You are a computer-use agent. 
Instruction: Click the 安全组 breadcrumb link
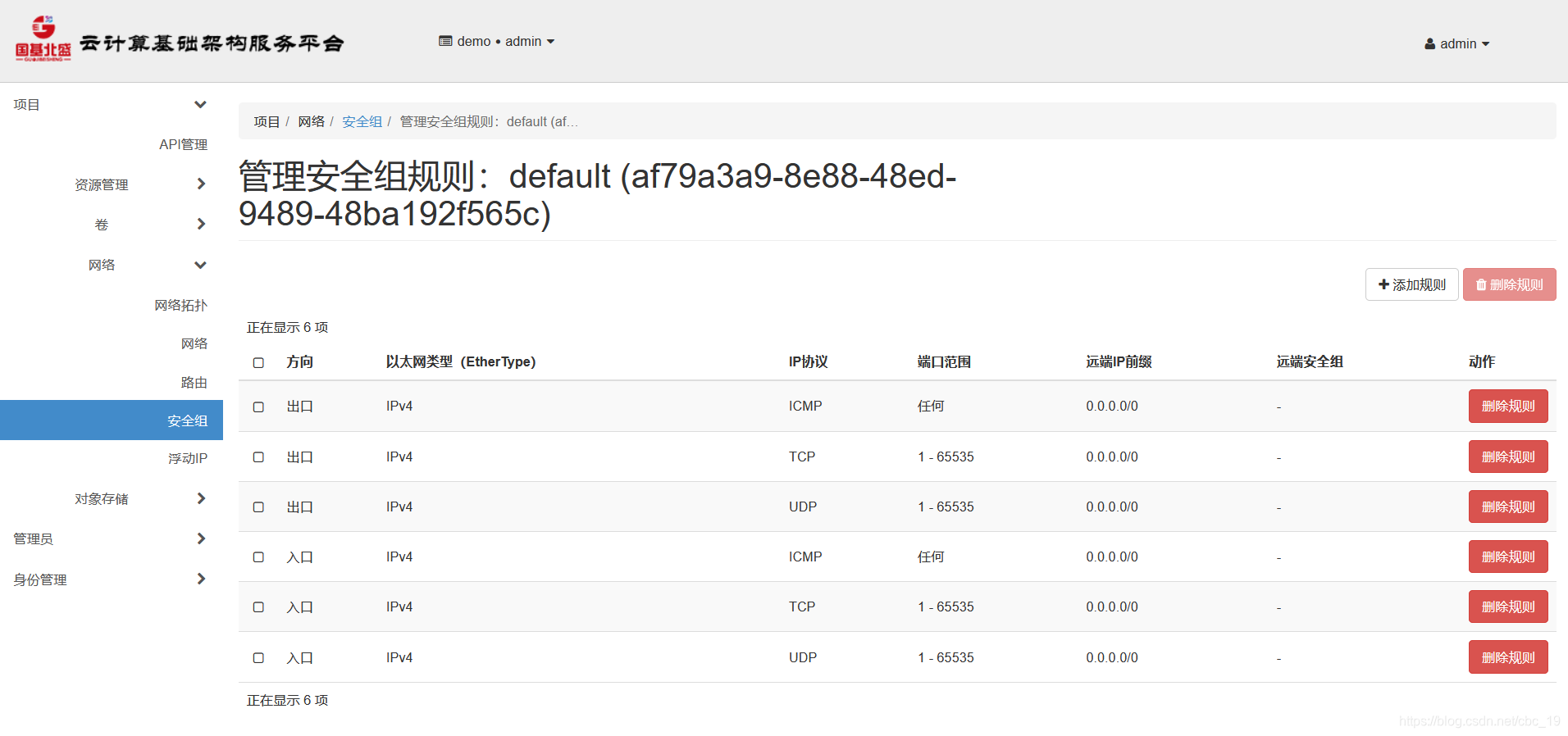click(362, 121)
